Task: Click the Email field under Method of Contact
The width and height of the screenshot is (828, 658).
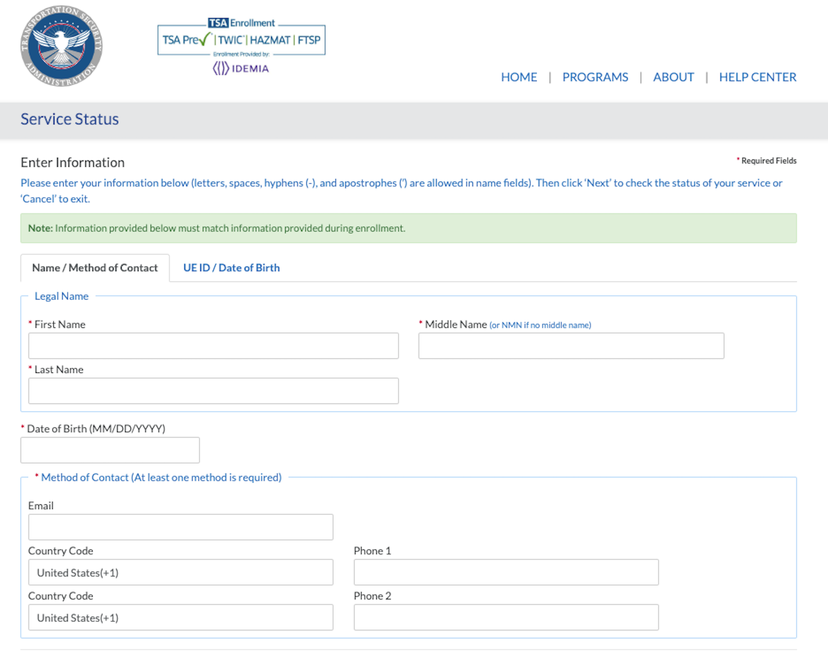Action: point(180,527)
